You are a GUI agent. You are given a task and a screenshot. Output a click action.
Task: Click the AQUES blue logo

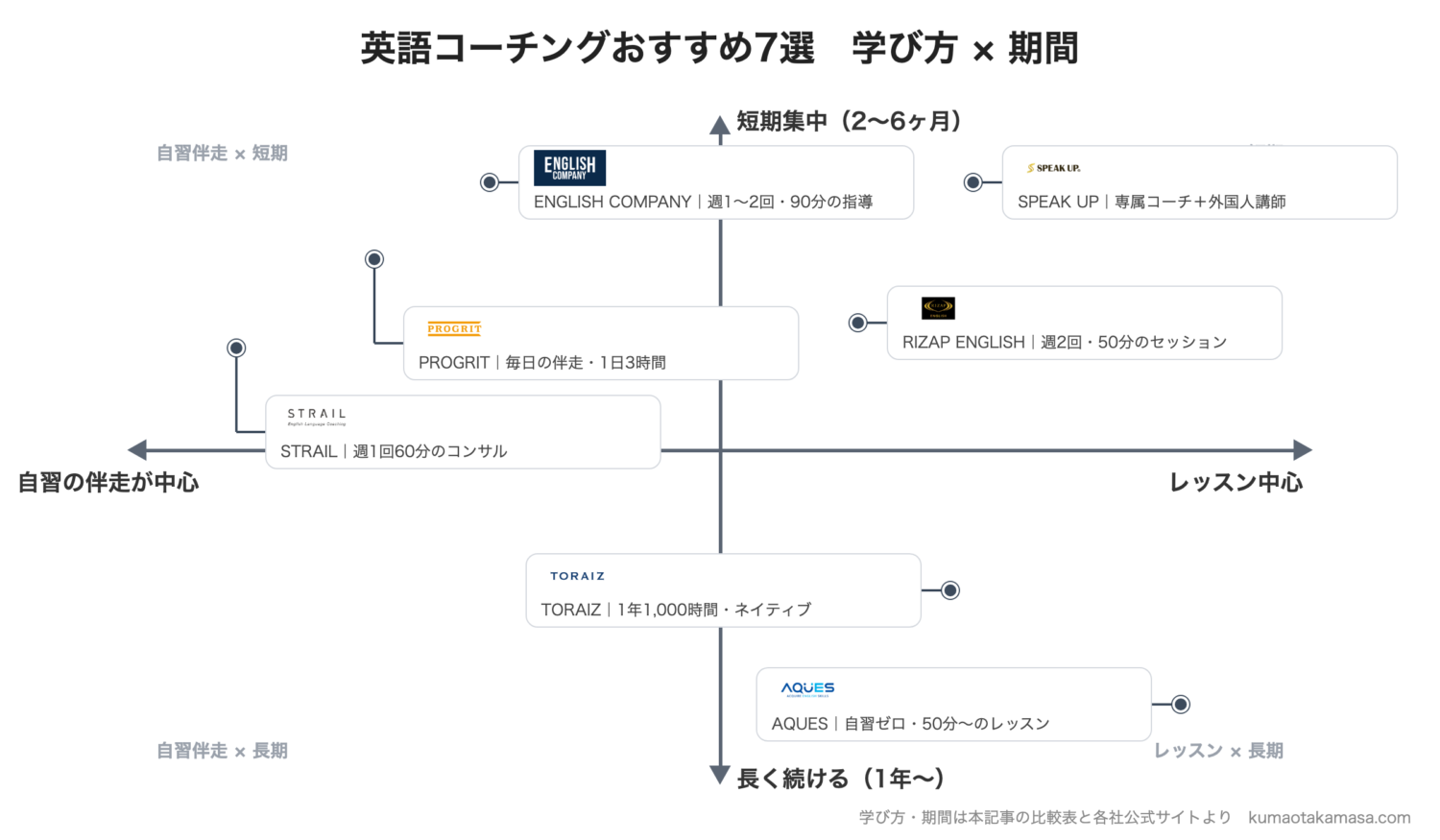(x=807, y=689)
